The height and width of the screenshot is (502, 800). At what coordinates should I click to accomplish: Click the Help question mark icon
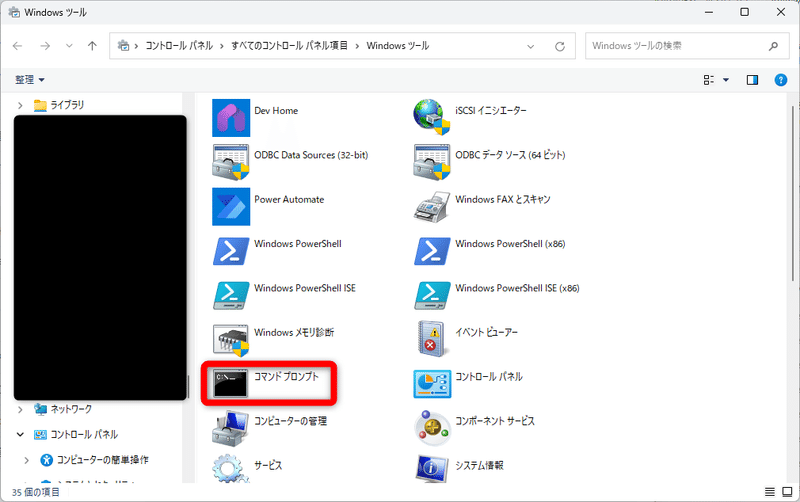[x=781, y=80]
